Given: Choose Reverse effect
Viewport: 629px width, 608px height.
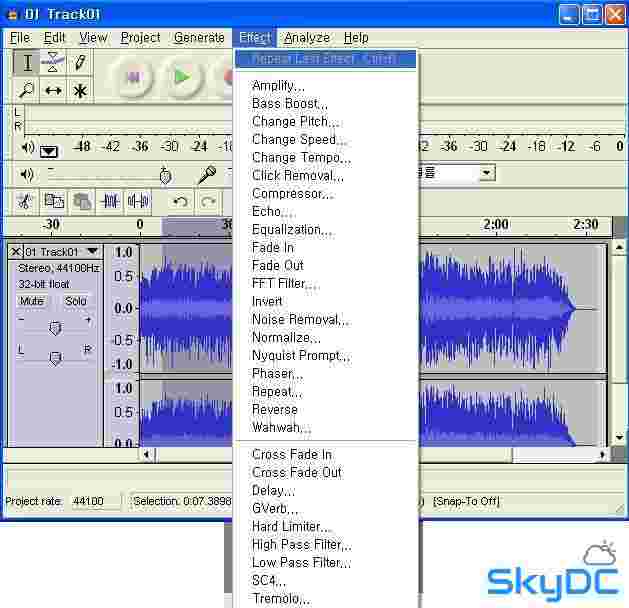Looking at the screenshot, I should coord(325,409).
